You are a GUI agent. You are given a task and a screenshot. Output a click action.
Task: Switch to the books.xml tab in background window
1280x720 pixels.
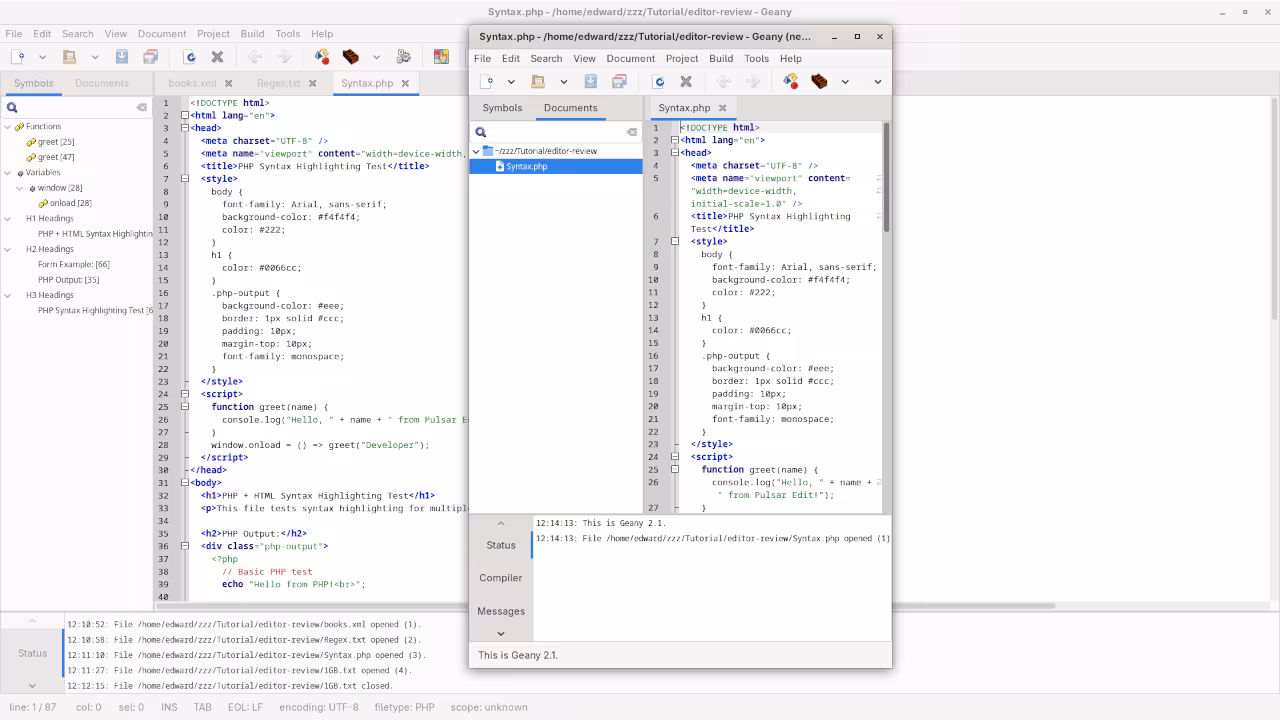pyautogui.click(x=192, y=83)
